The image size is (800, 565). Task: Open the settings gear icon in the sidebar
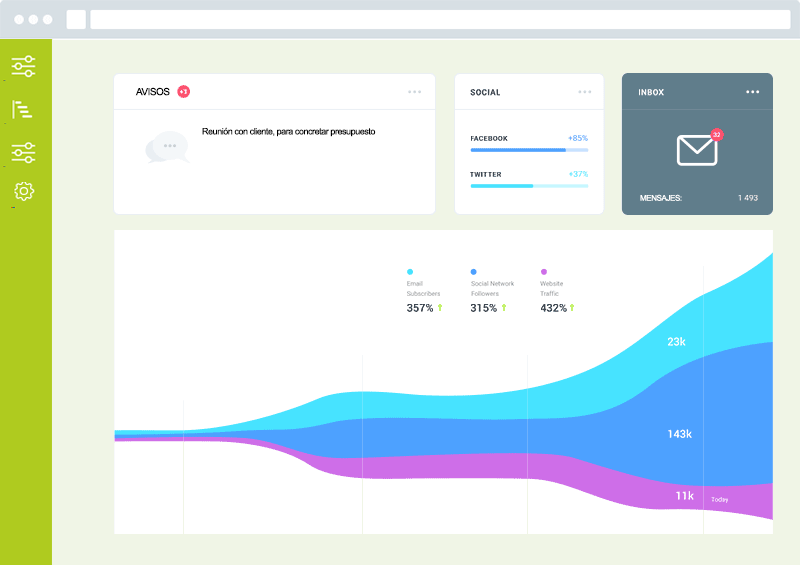[24, 191]
